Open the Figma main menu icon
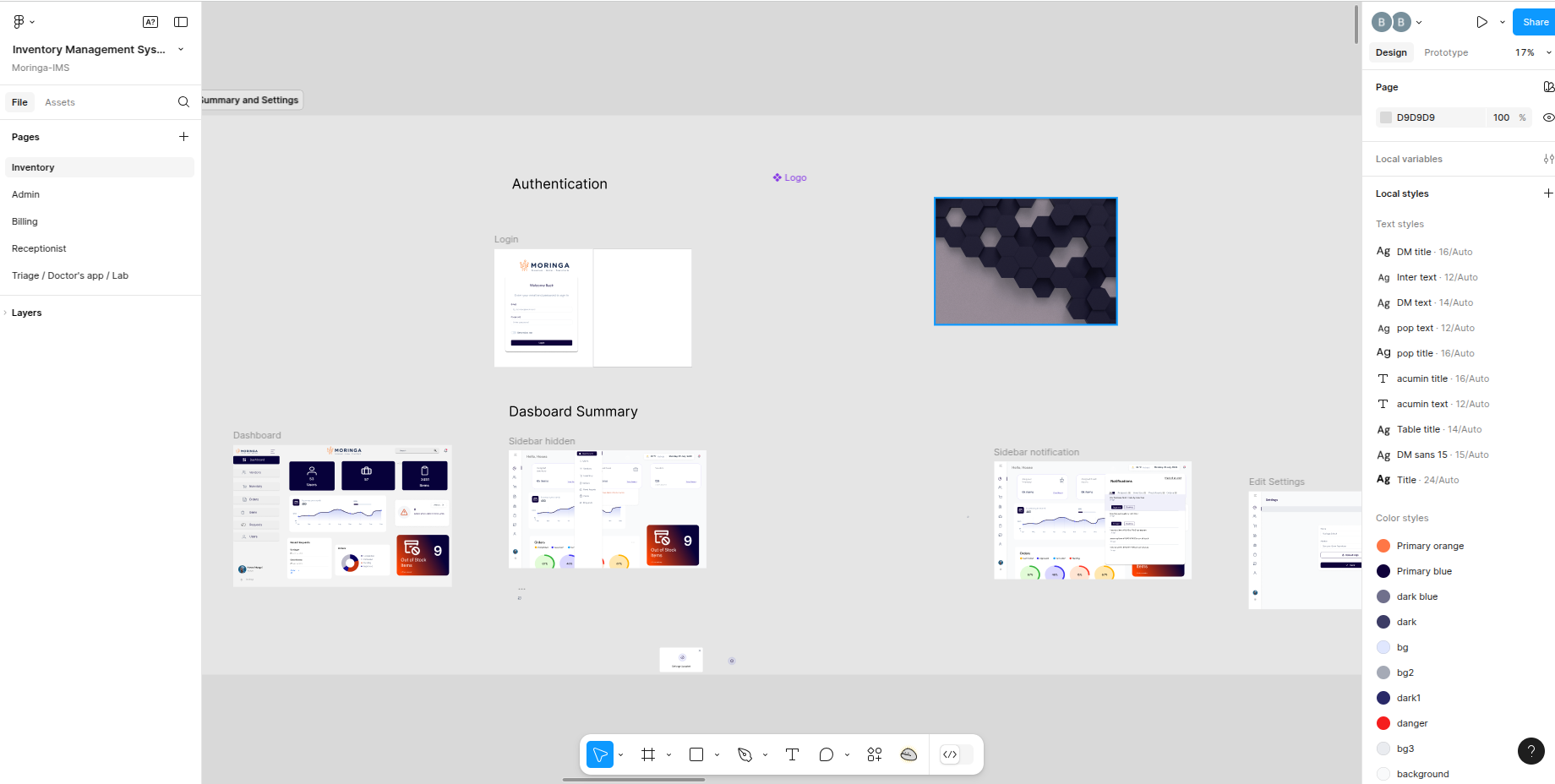 click(19, 22)
